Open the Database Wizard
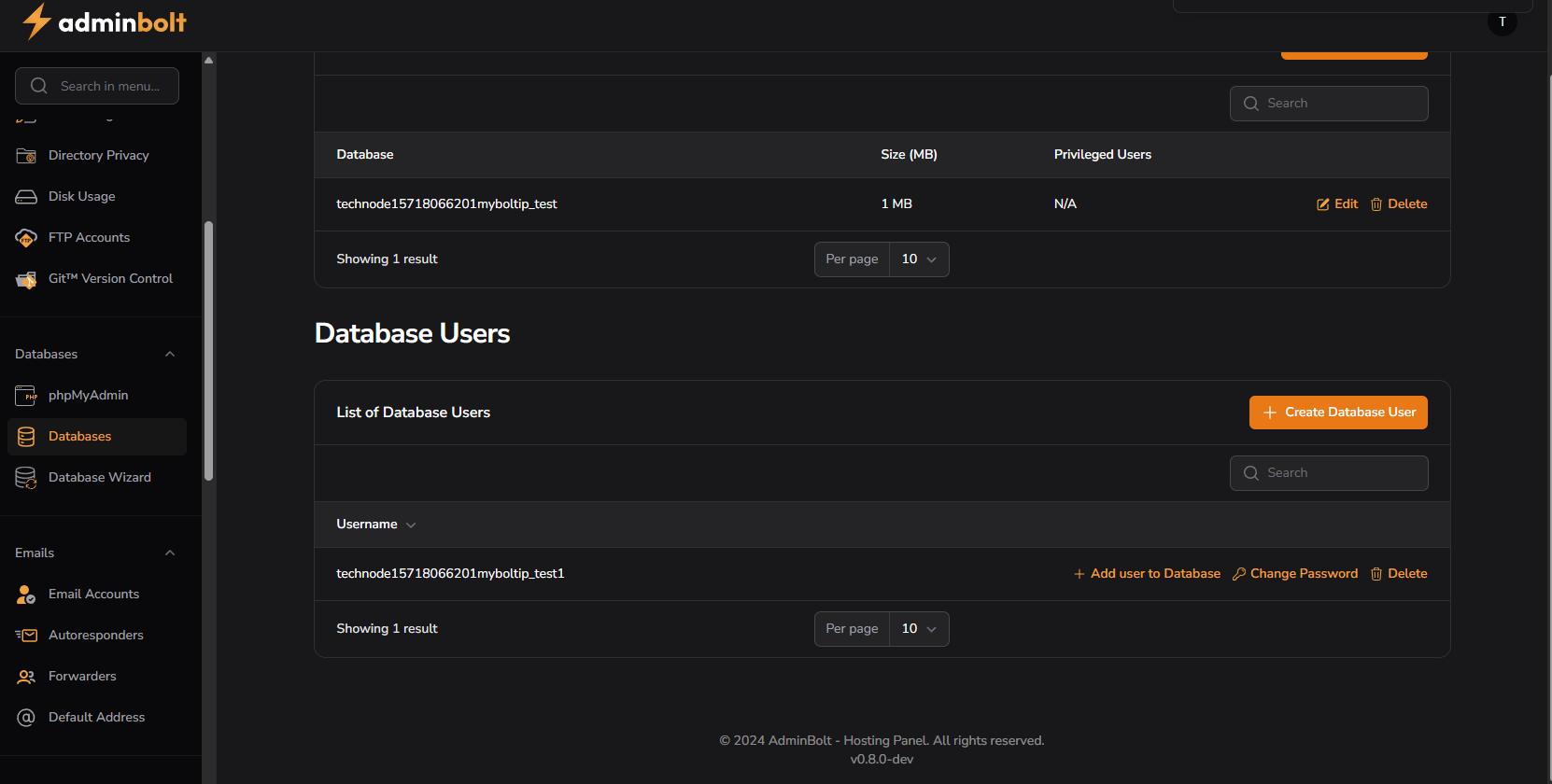Viewport: 1552px width, 784px height. pos(99,478)
